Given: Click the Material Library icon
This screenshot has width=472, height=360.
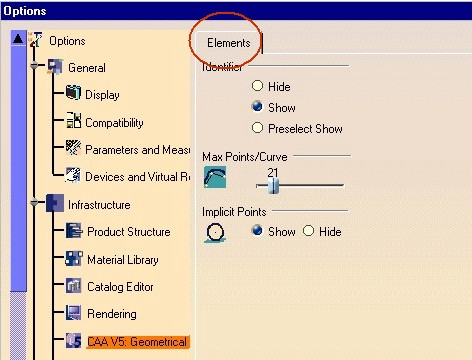Looking at the screenshot, I should (74, 258).
